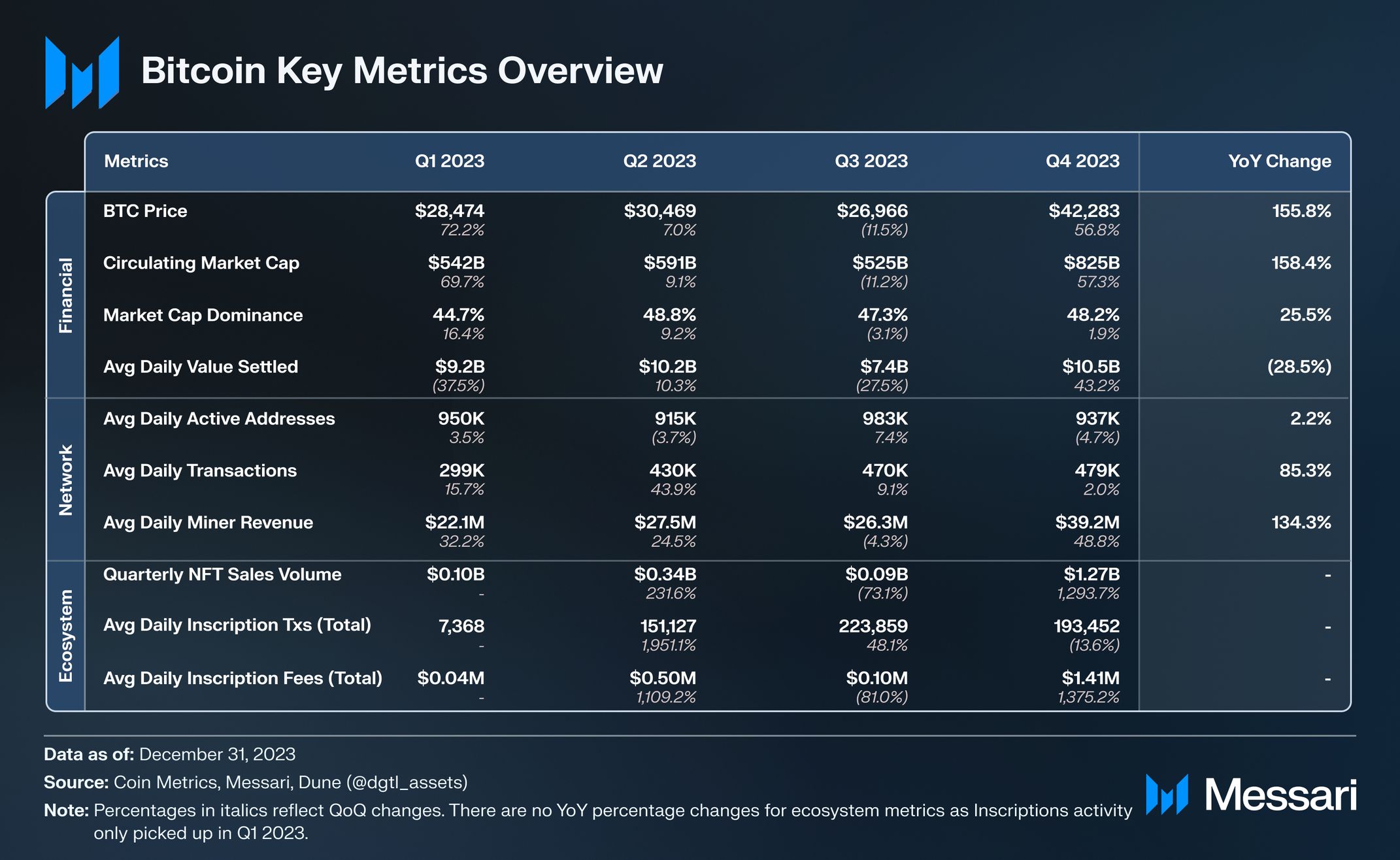Click the Avg Daily Inscription Txs (Total) label
The width and height of the screenshot is (1400, 860).
coord(237,625)
